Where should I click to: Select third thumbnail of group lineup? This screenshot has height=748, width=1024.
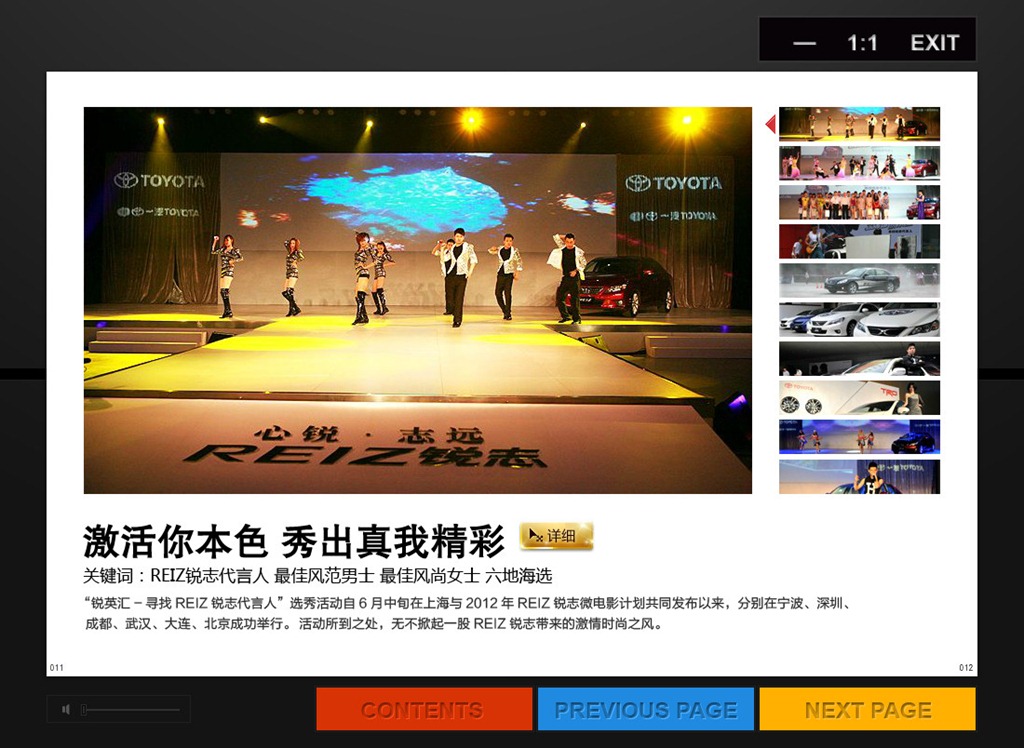[859, 202]
